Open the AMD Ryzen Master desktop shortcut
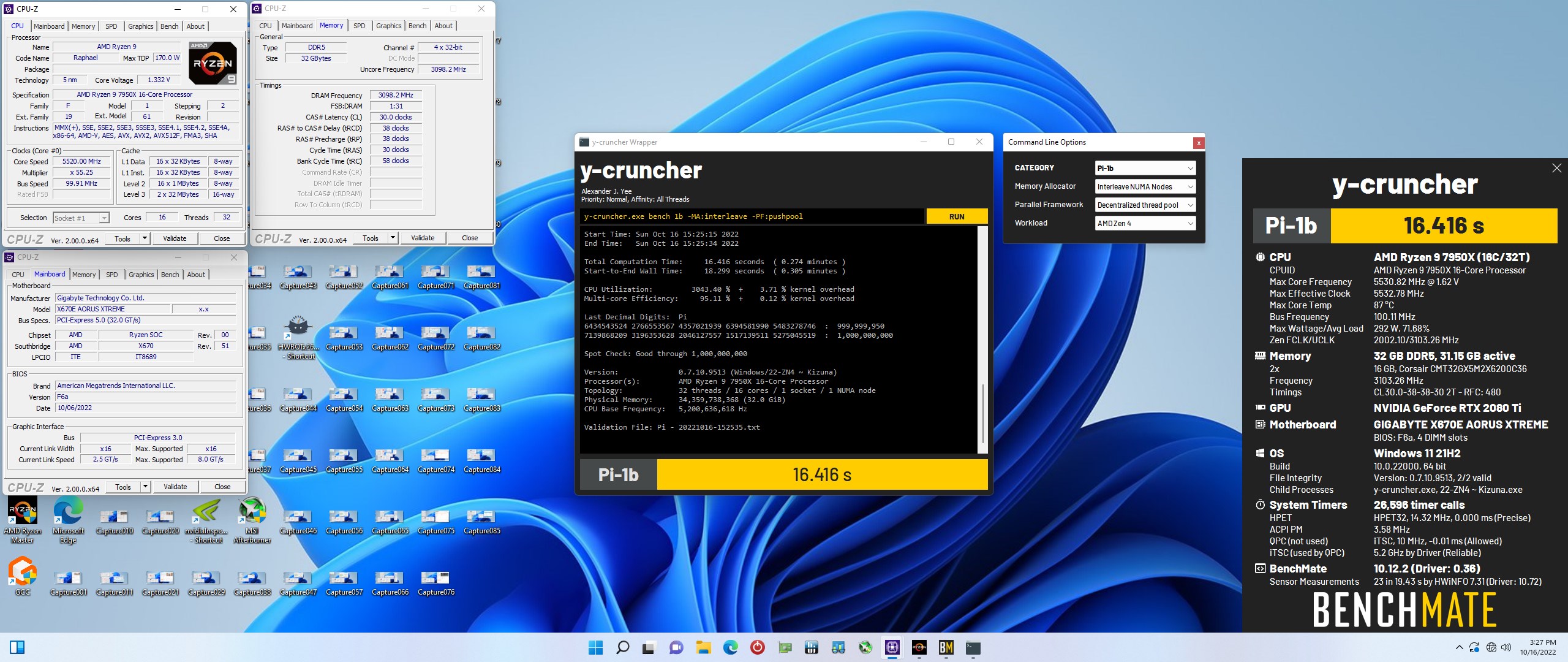 point(23,520)
